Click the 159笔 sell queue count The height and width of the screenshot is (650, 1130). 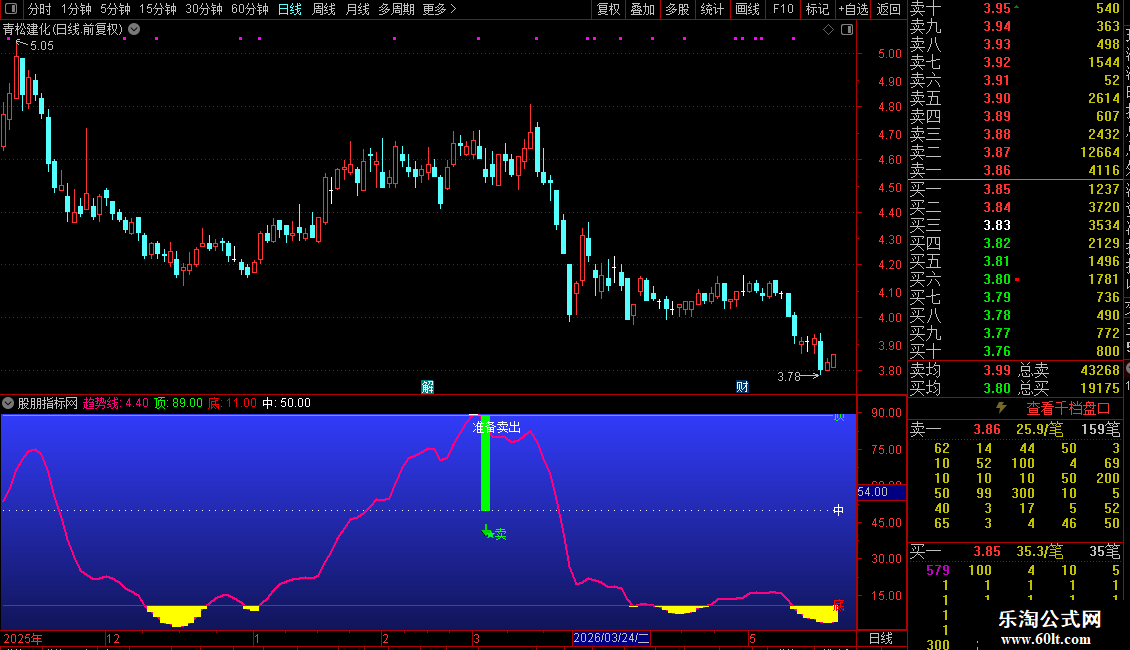click(1100, 429)
